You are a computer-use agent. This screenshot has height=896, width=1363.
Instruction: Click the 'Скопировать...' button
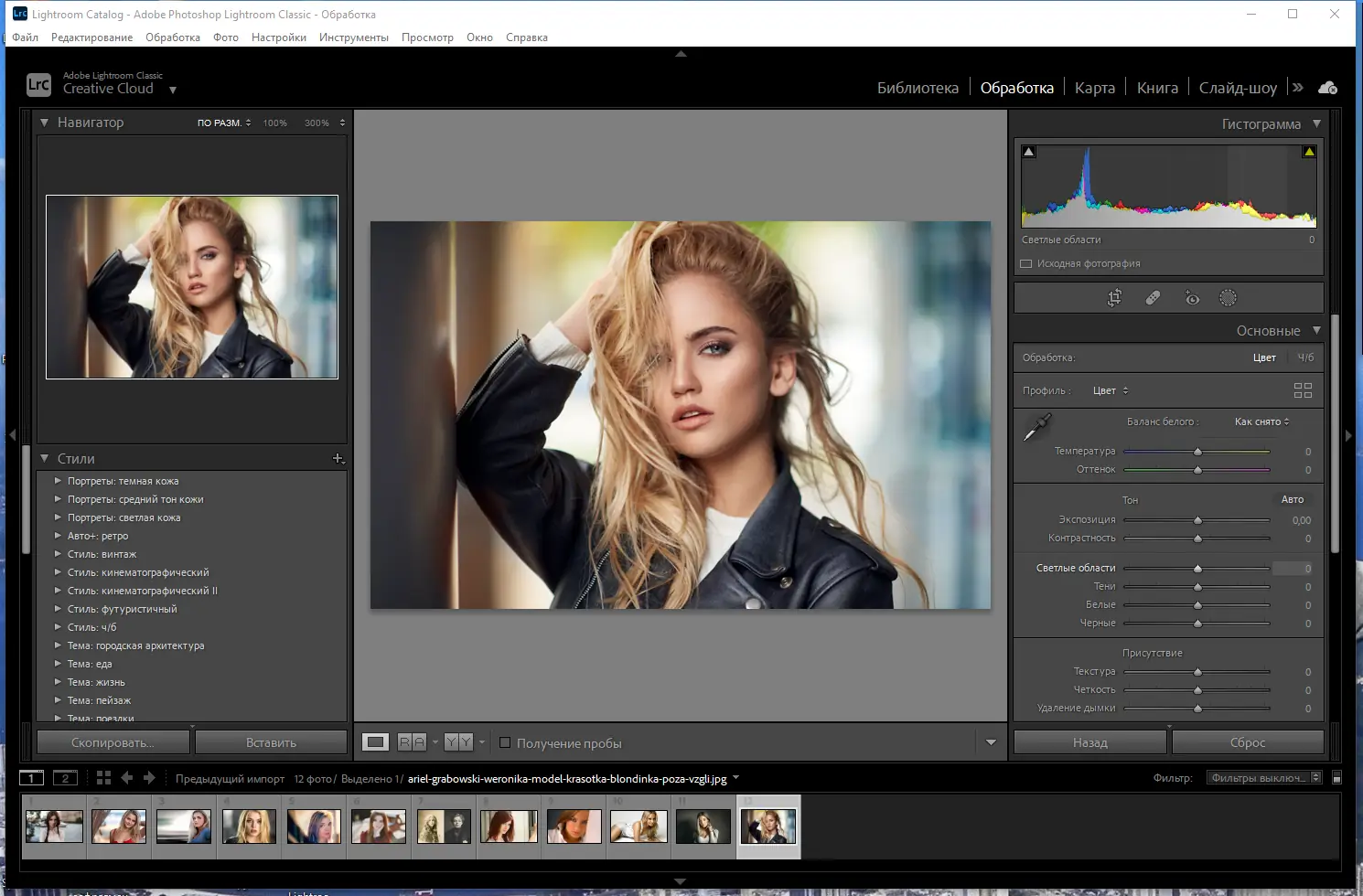coord(113,742)
